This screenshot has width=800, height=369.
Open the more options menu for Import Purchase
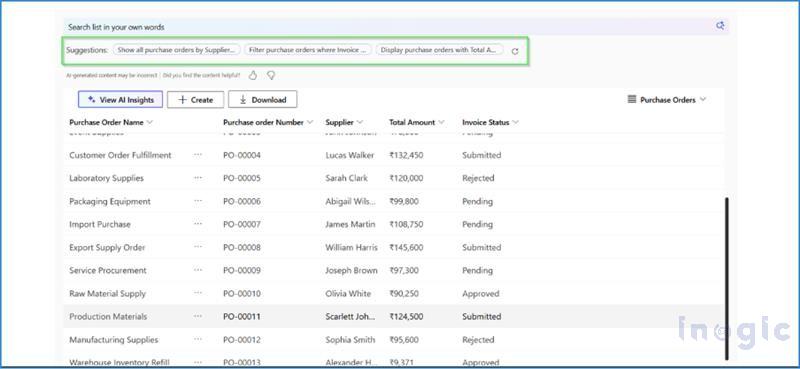(198, 224)
